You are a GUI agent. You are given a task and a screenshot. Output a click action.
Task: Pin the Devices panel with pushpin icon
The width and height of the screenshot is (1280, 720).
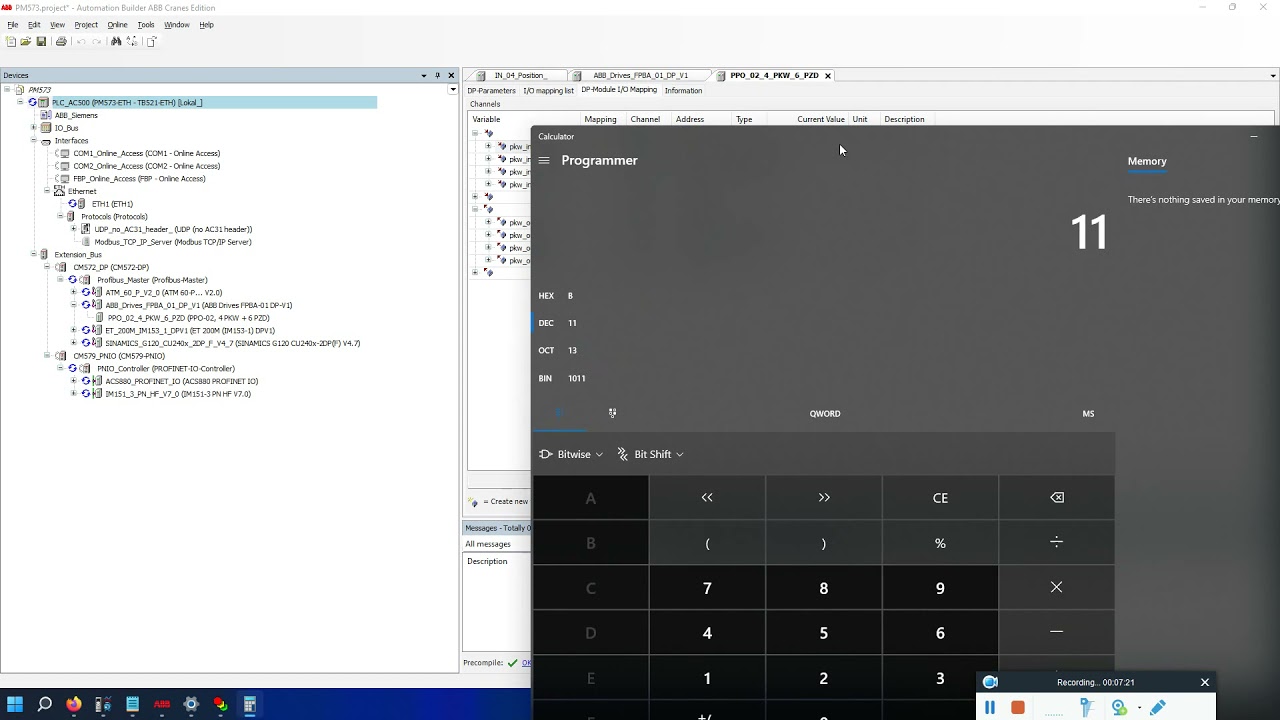coord(437,75)
